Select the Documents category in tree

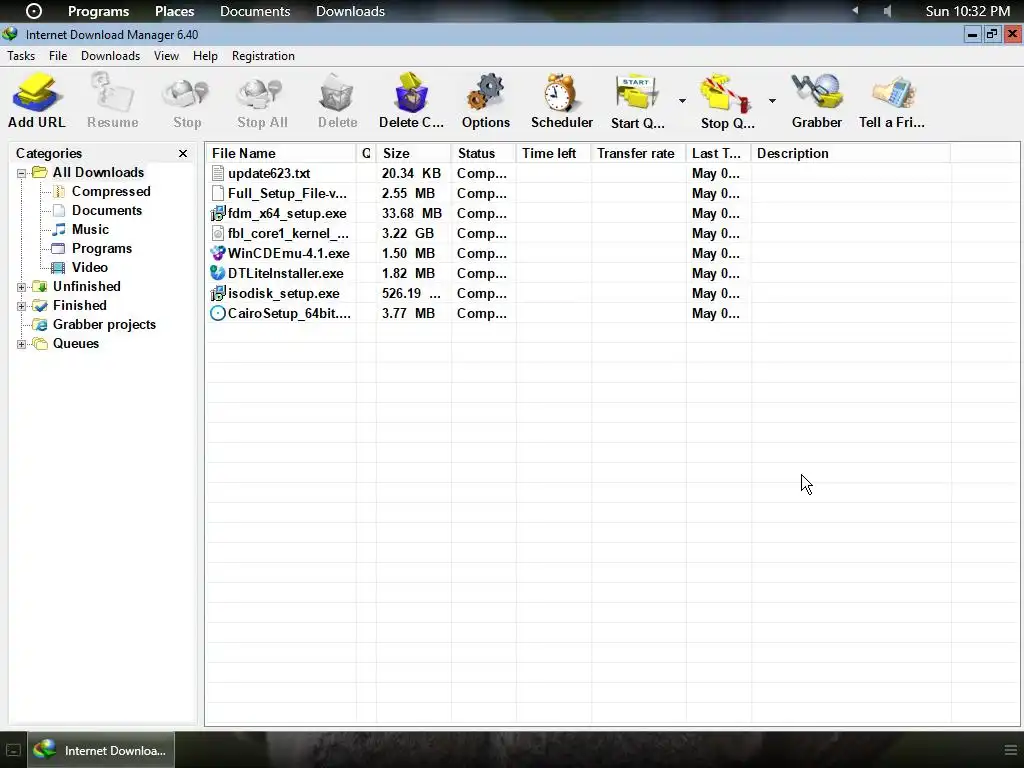pyautogui.click(x=106, y=210)
